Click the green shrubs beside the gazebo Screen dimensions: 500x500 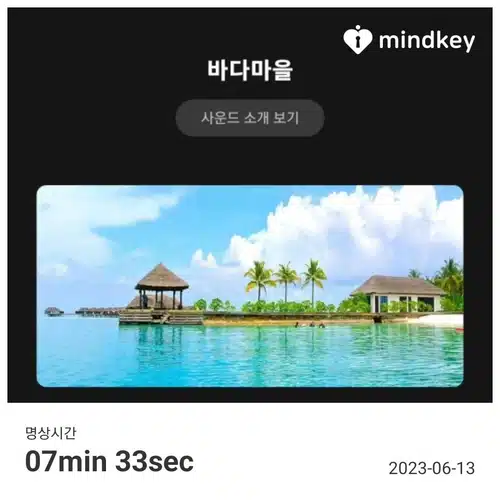(x=215, y=305)
